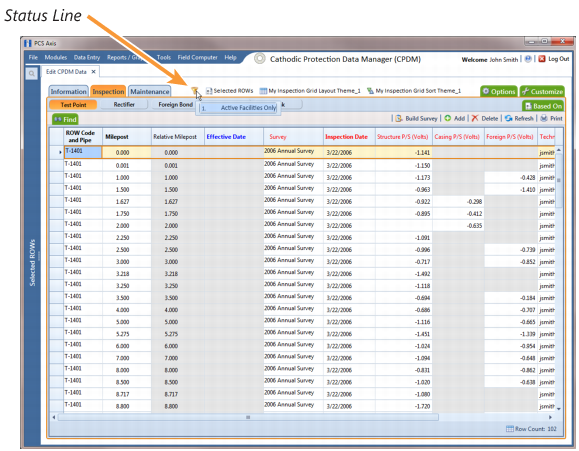Select the Foreign Bond sub-tab
The height and width of the screenshot is (451, 579).
pyautogui.click(x=175, y=105)
